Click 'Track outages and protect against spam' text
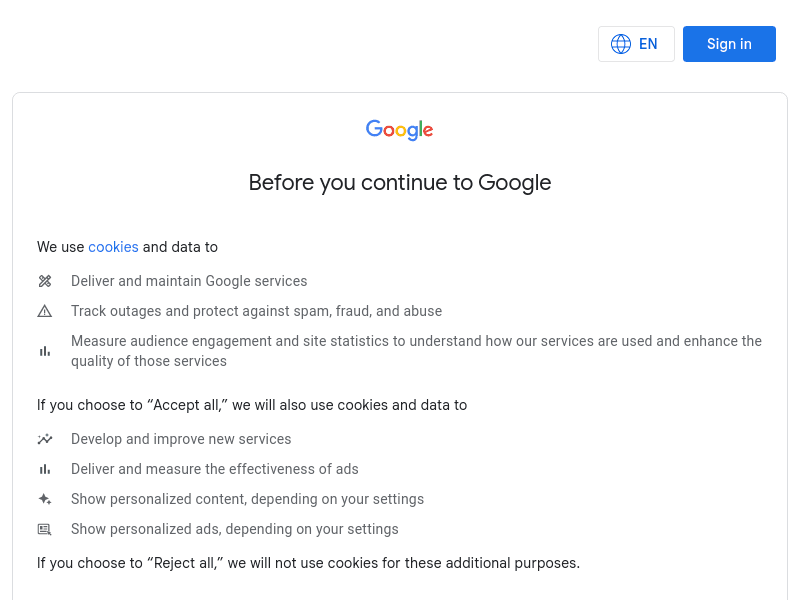The width and height of the screenshot is (800, 600). (256, 311)
